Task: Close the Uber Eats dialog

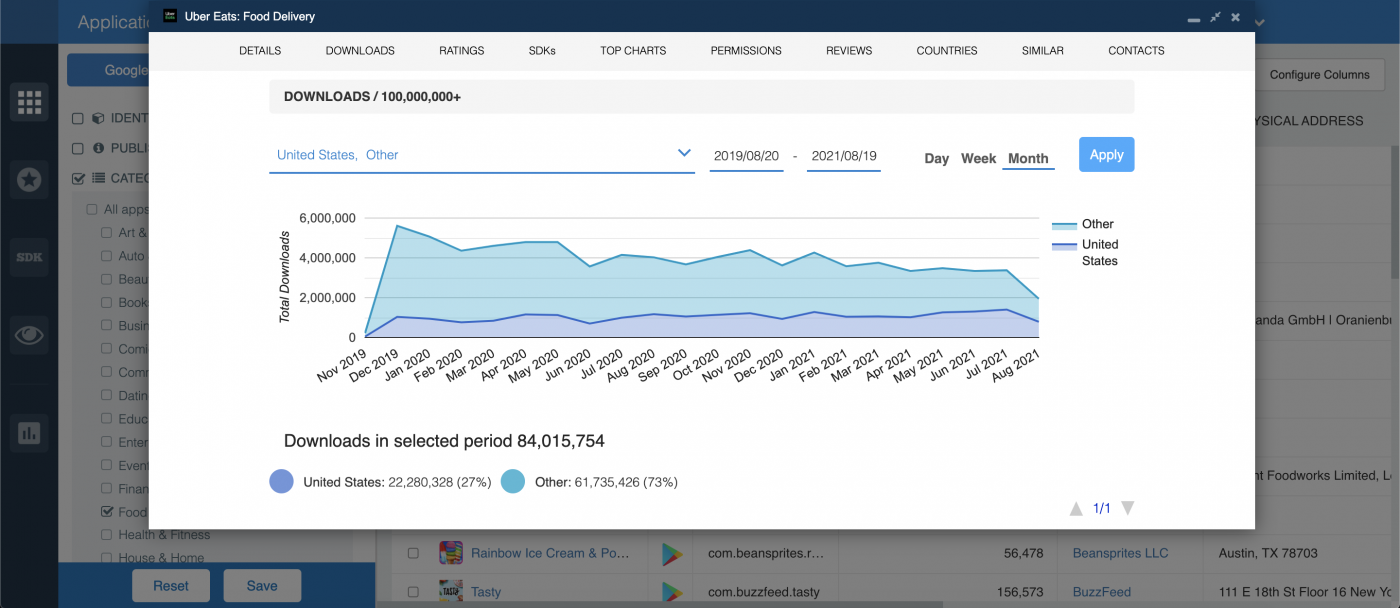Action: coord(1236,17)
